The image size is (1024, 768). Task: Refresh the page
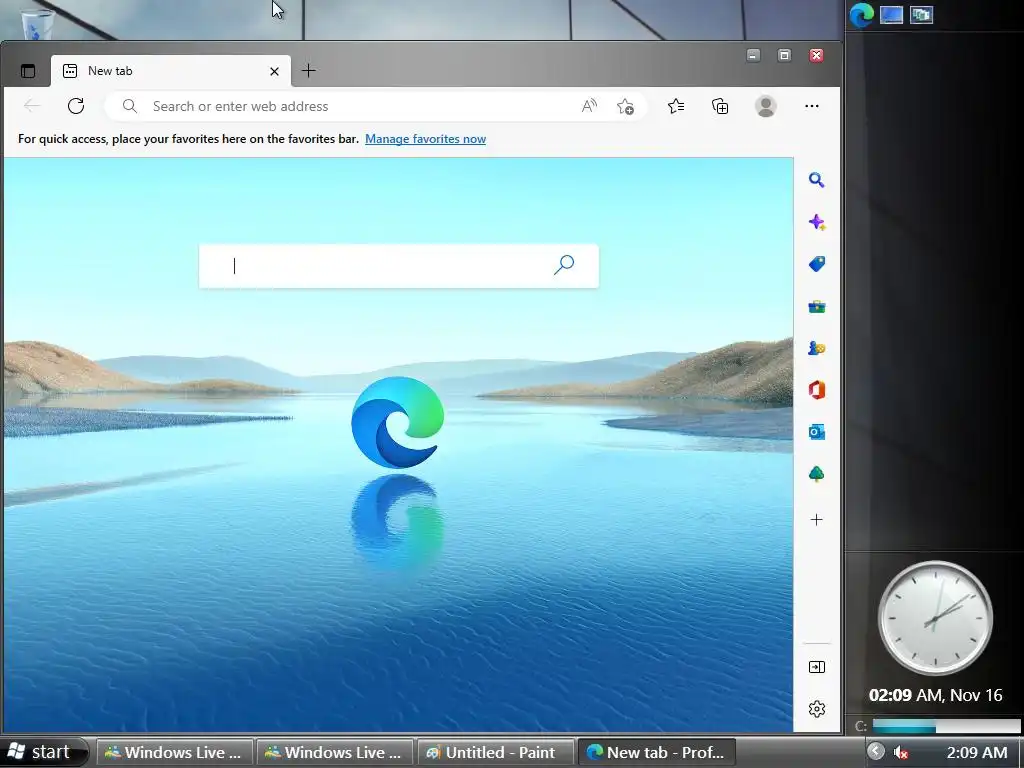click(76, 106)
